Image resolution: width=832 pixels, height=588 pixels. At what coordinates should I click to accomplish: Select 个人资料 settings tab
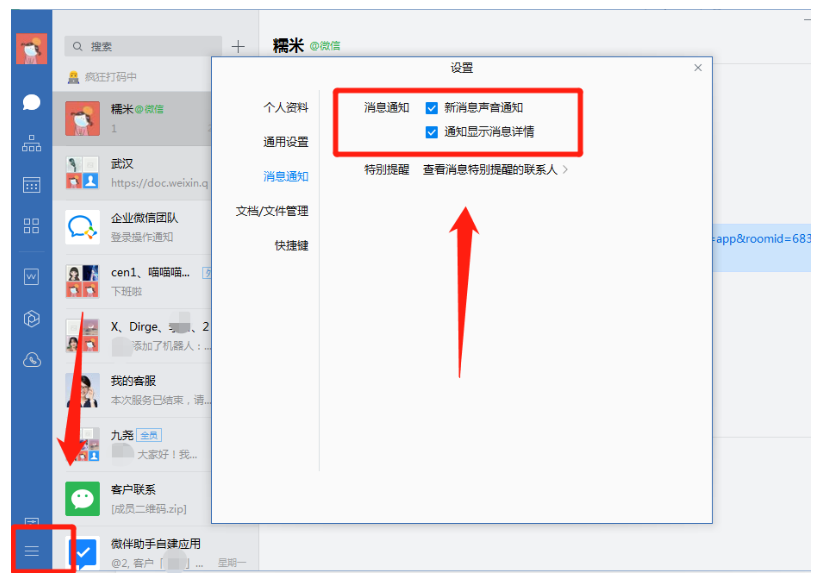pyautogui.click(x=286, y=108)
